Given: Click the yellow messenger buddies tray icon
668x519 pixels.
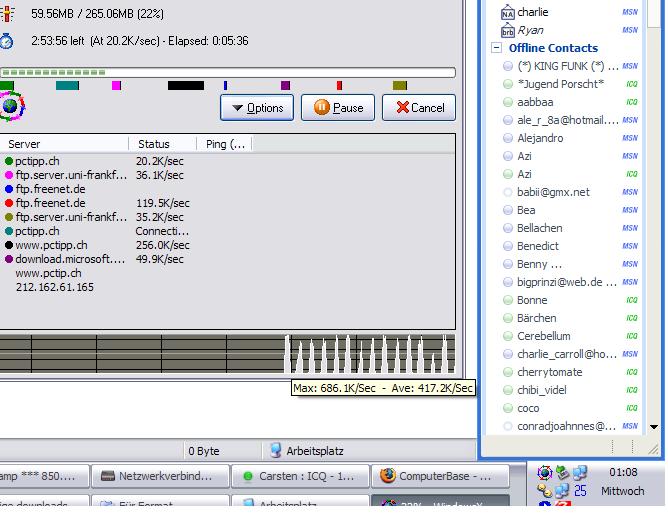Looking at the screenshot, I should 544,491.
